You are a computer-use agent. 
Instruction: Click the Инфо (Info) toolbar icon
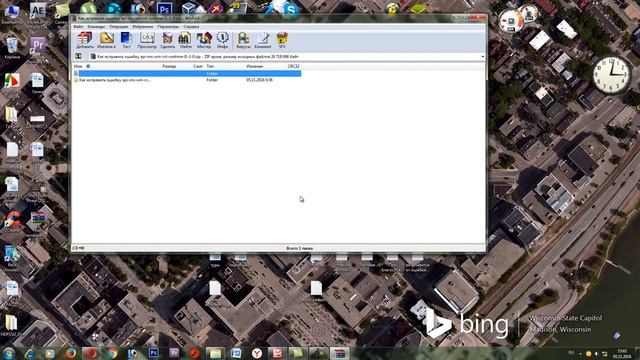click(222, 40)
